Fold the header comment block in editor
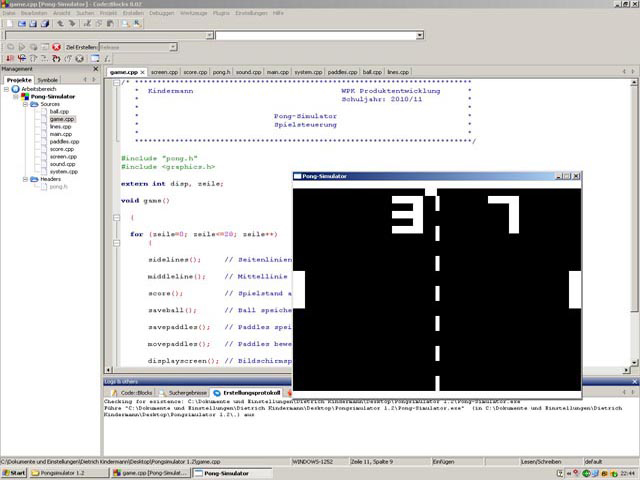This screenshot has width=640, height=480. coord(116,83)
